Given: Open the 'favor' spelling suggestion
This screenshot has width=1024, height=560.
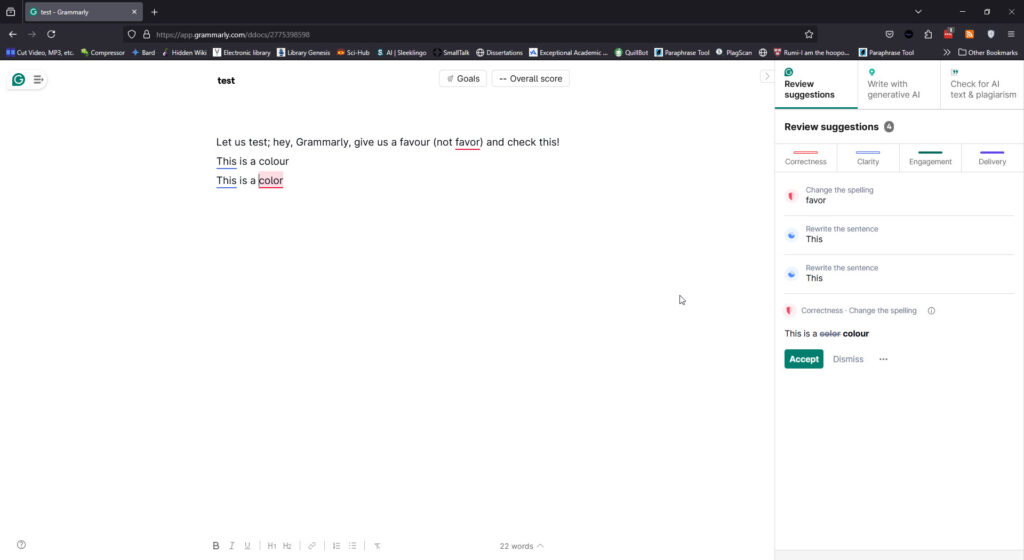Looking at the screenshot, I should coord(899,195).
